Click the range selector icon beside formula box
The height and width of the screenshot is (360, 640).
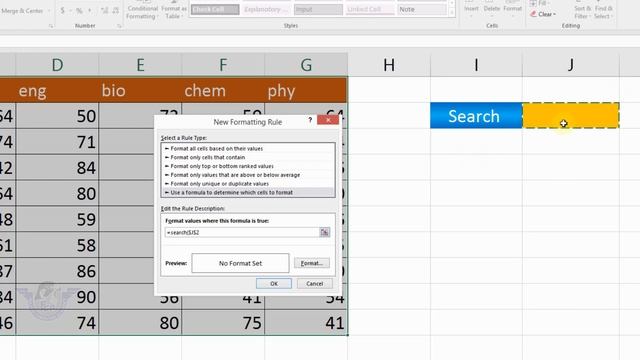point(324,232)
